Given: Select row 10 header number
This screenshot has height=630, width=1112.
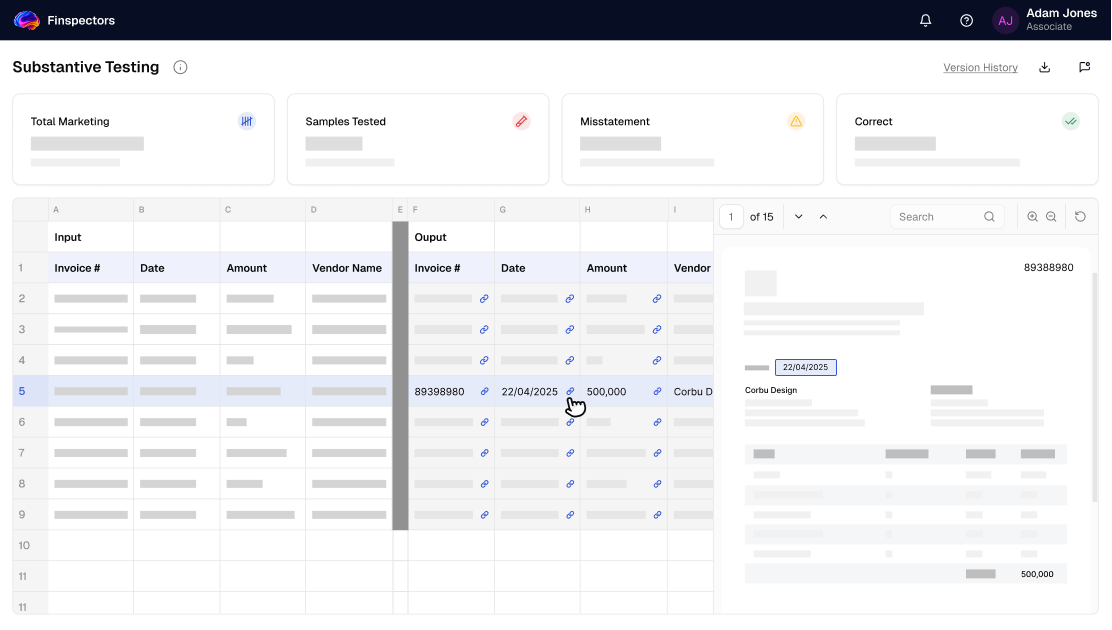Looking at the screenshot, I should (x=30, y=546).
